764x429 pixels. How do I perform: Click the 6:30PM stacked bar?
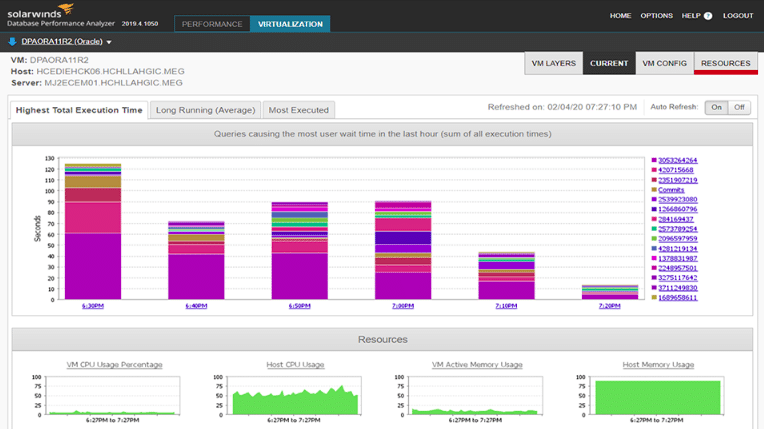(93, 232)
